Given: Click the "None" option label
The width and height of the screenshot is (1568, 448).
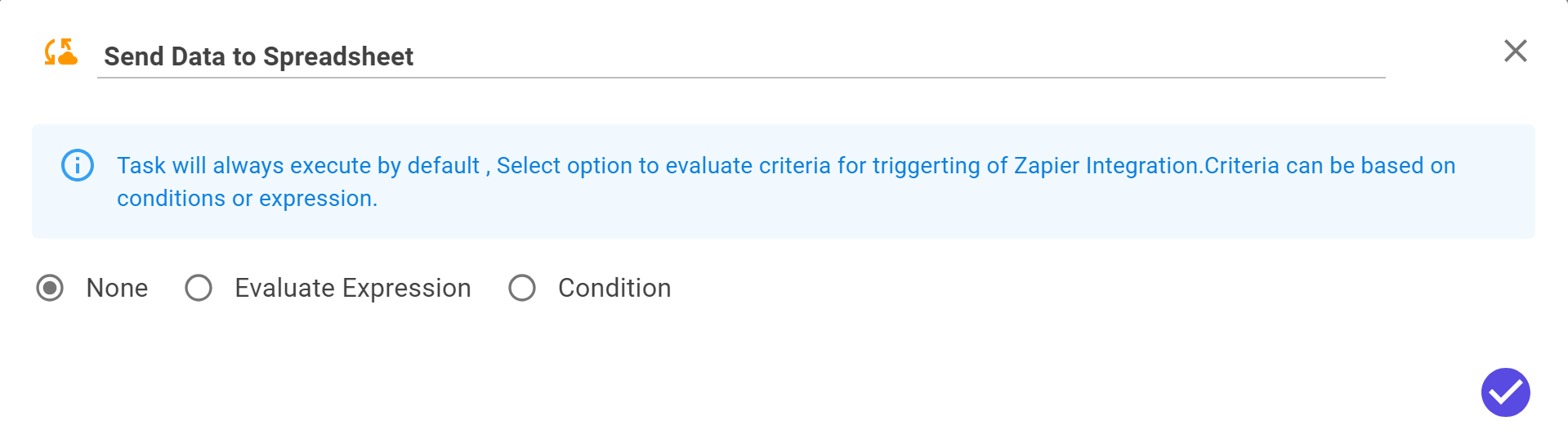Looking at the screenshot, I should click(x=117, y=288).
